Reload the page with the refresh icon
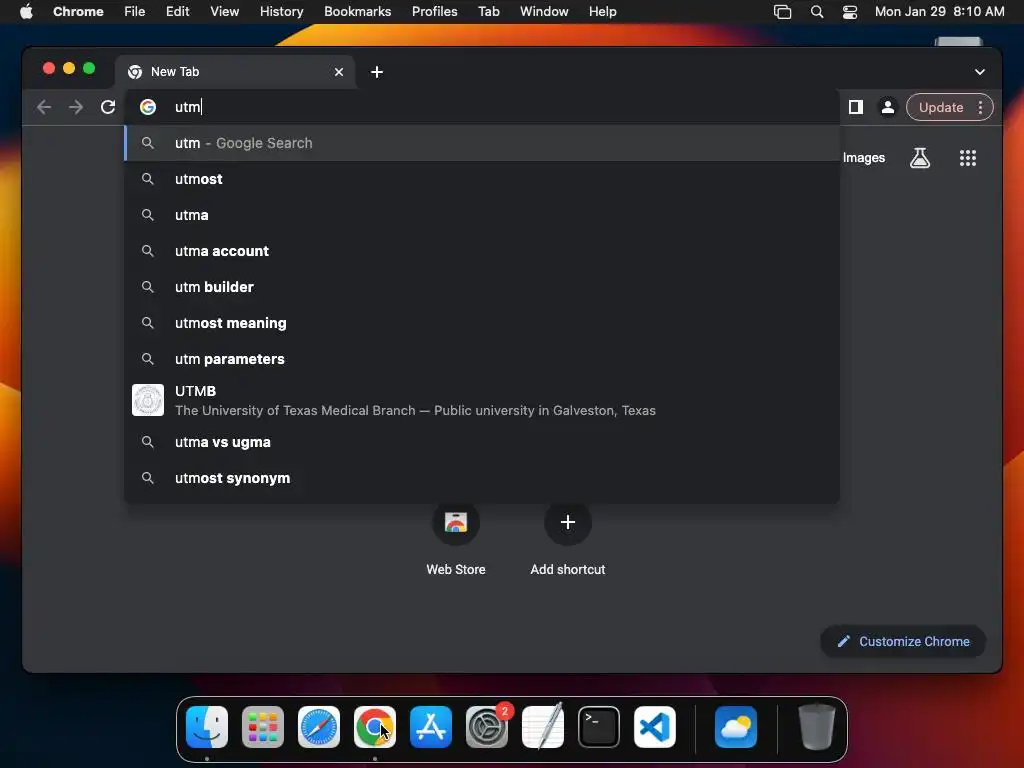The image size is (1024, 768). click(108, 107)
